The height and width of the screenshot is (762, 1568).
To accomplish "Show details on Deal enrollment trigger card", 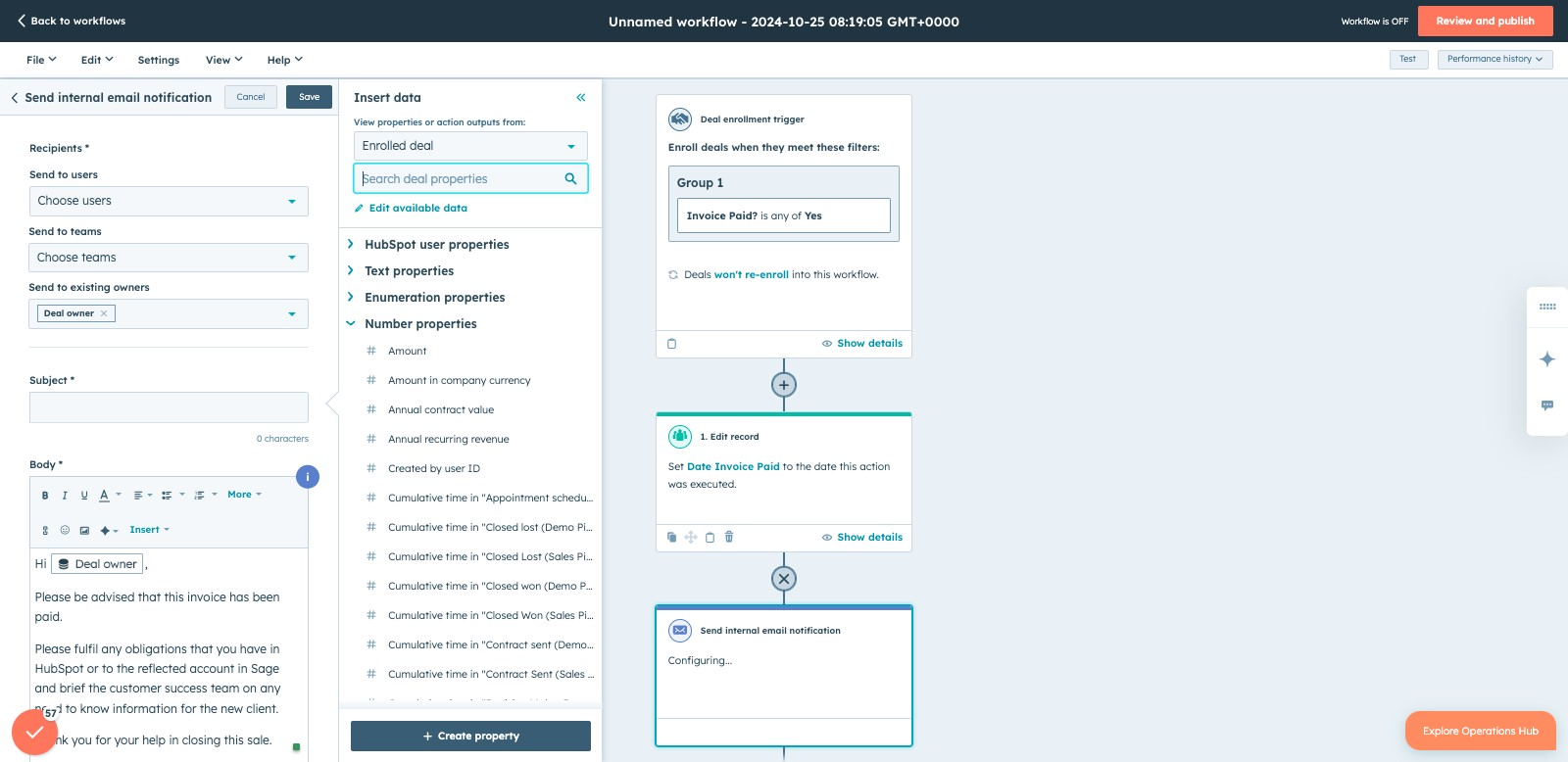I will pos(862,344).
